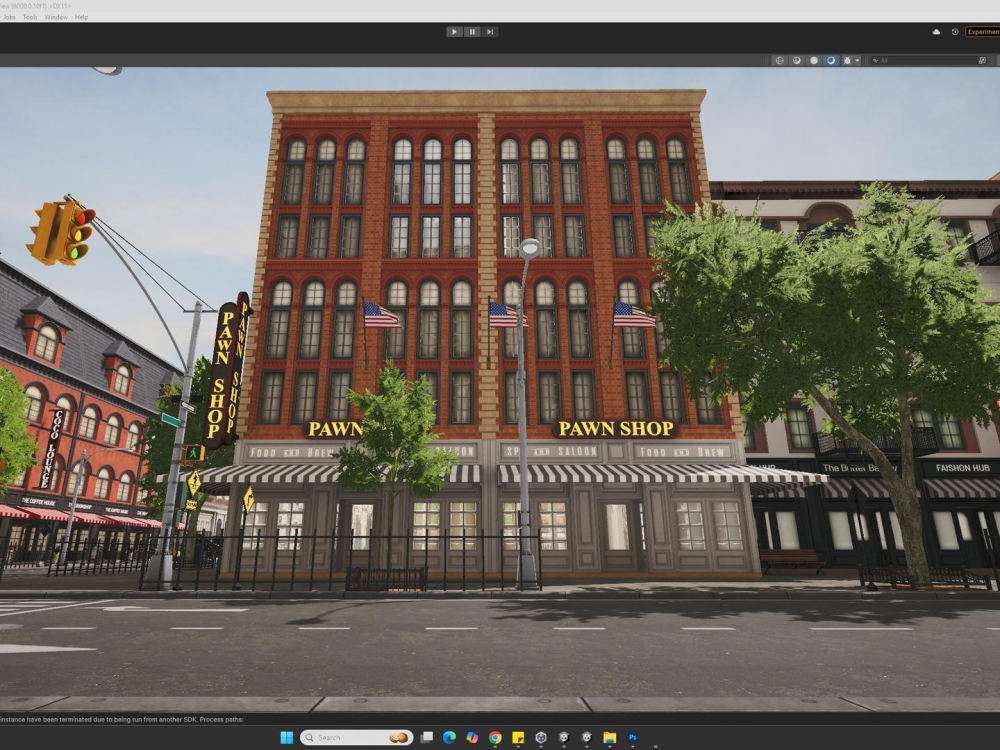Toggle scene lighting sphere icon
1000x750 pixels.
point(797,60)
